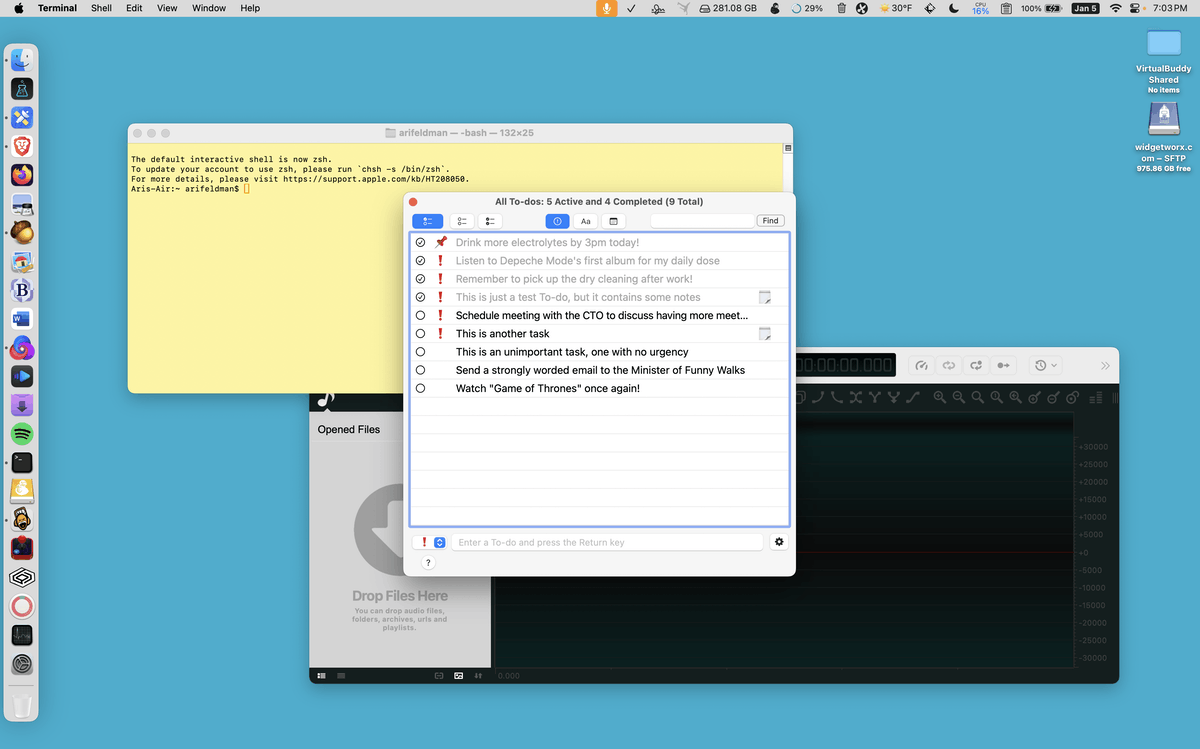1200x749 pixels.
Task: Click the crossfade X-shaped icon in audio editor
Action: pos(855,397)
